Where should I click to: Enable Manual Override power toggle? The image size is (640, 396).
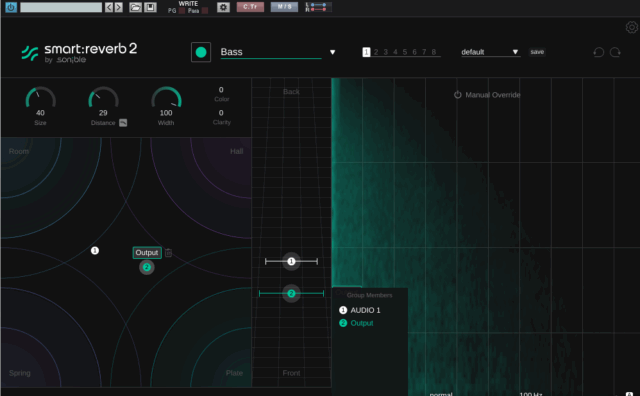pos(458,95)
